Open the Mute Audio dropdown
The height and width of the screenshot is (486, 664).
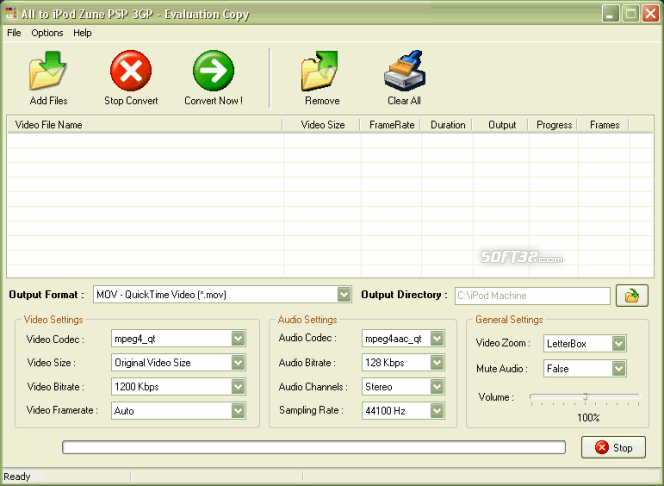[x=619, y=368]
